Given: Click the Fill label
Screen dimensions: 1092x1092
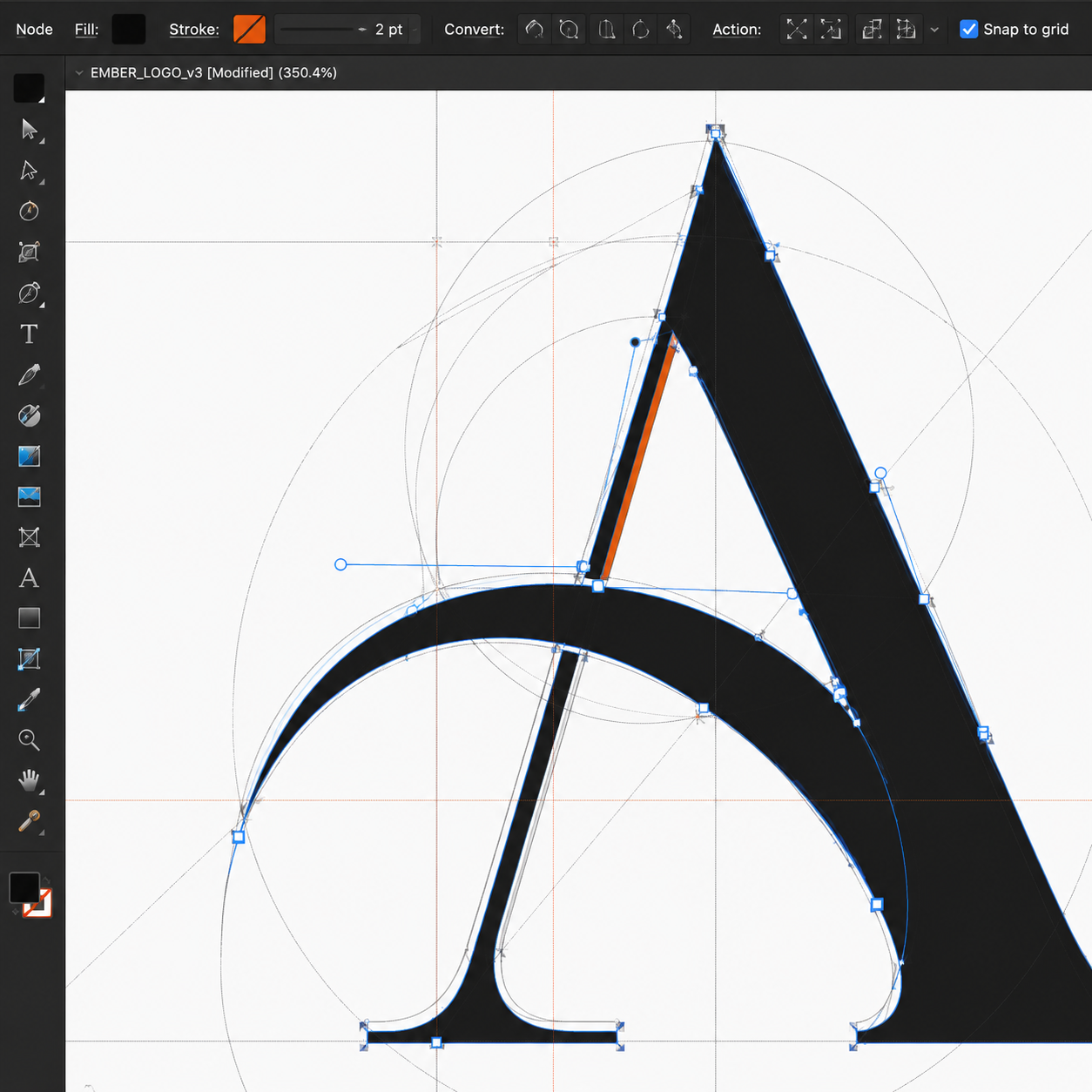Looking at the screenshot, I should 86,30.
